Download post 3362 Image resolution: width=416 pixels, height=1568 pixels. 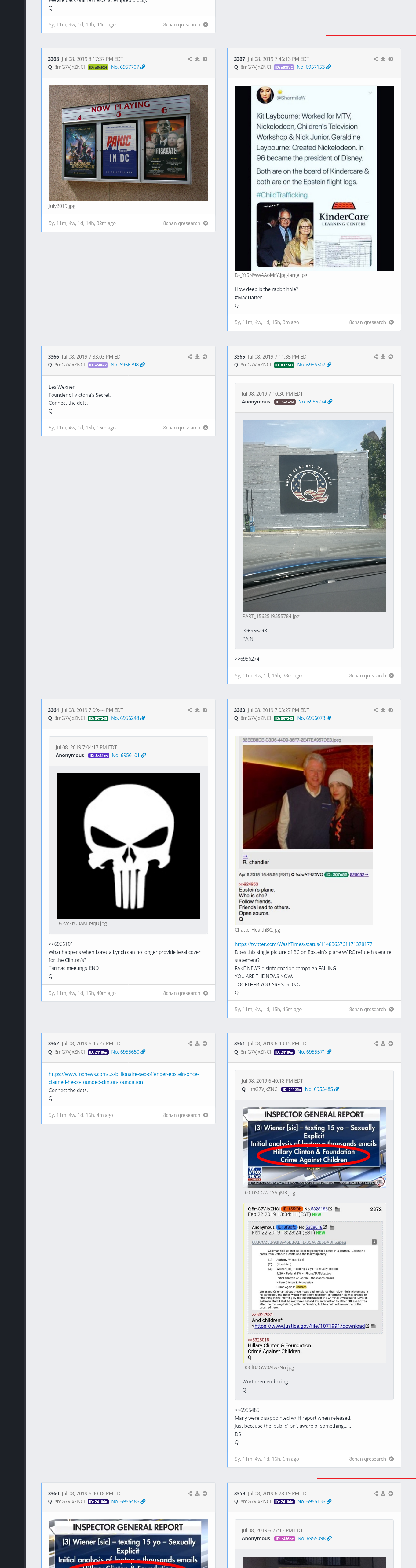point(197,1043)
